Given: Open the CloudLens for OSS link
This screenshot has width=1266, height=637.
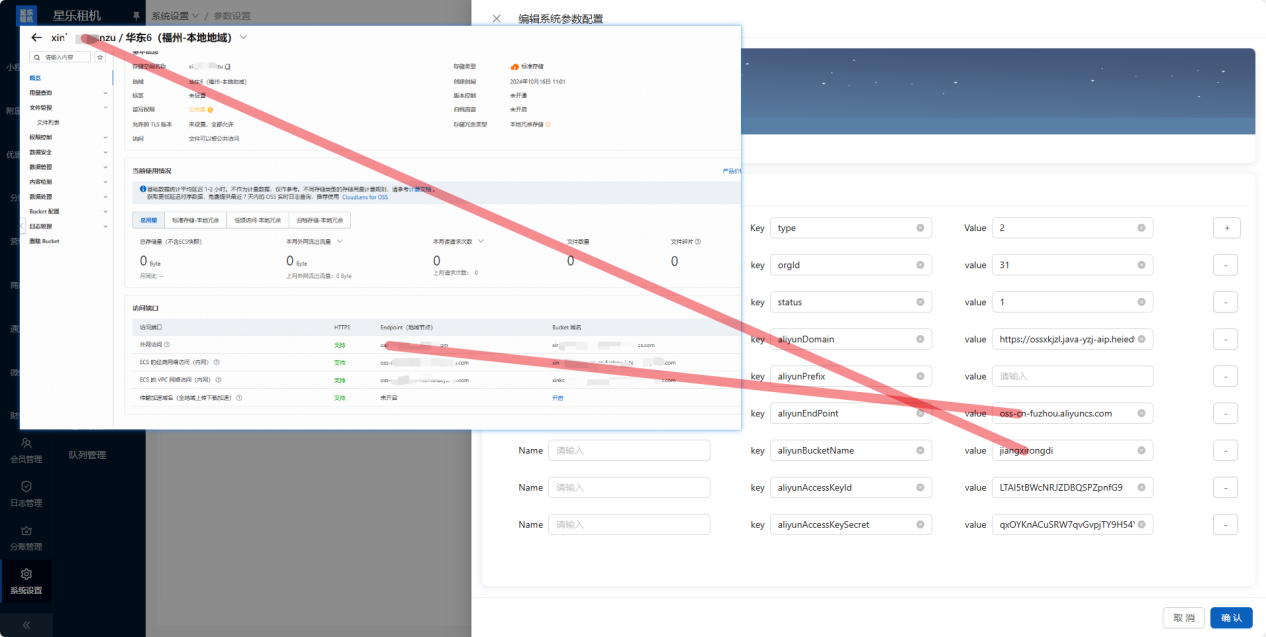Looking at the screenshot, I should point(365,197).
